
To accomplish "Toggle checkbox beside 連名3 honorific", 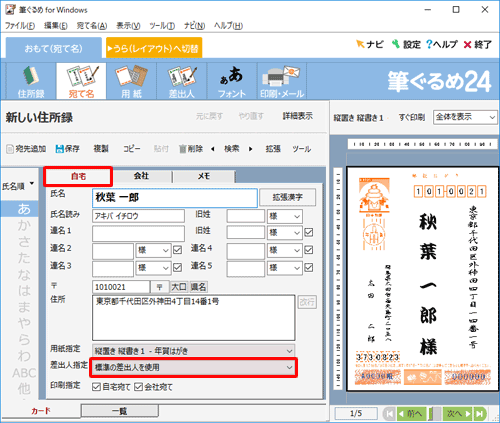I will point(178,267).
